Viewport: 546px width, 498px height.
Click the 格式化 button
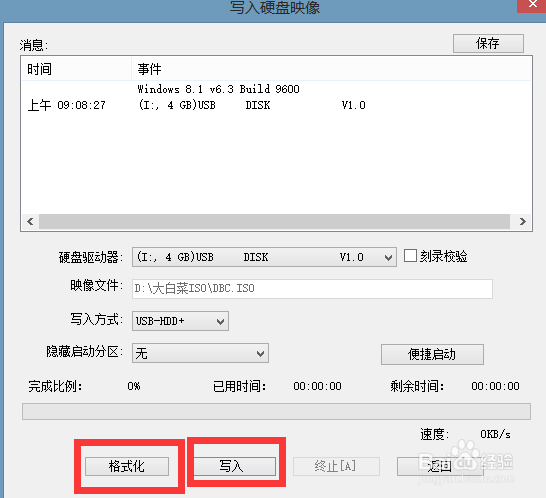[127, 466]
